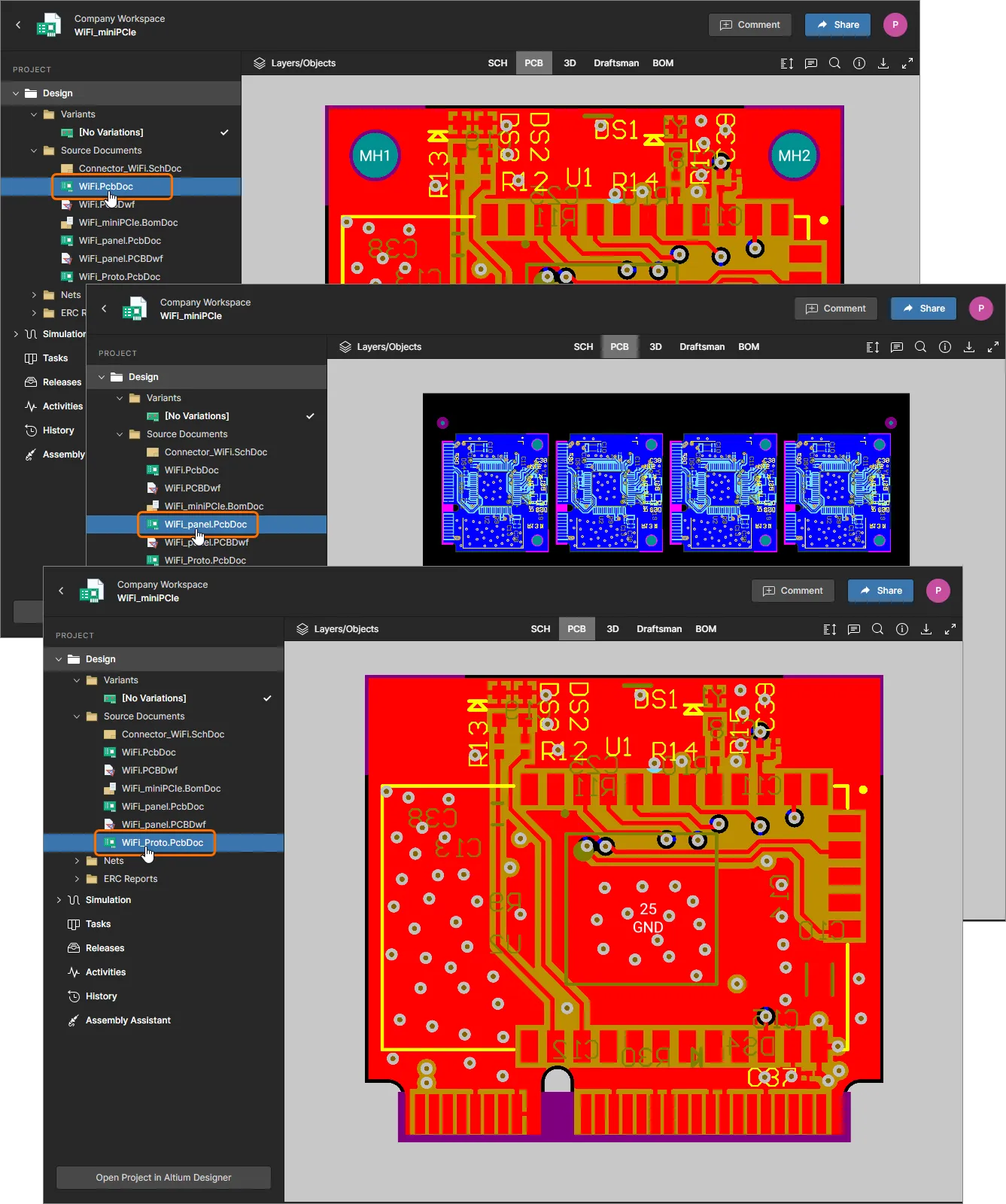Toggle the [No Variations] checkmark in top window
This screenshot has width=1006, height=1204.
[224, 132]
